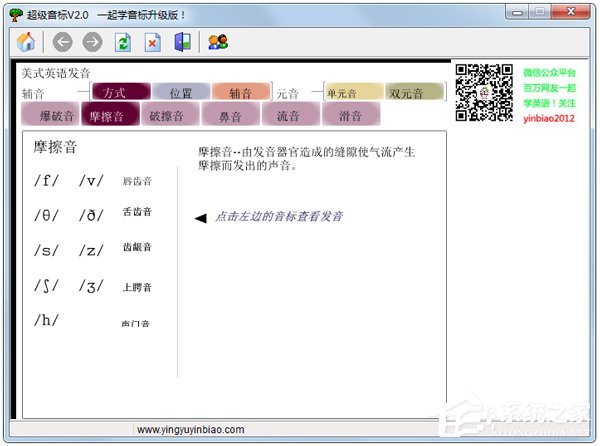This screenshot has width=600, height=446.
Task: Select the 爆破音 category
Action: tap(50, 114)
